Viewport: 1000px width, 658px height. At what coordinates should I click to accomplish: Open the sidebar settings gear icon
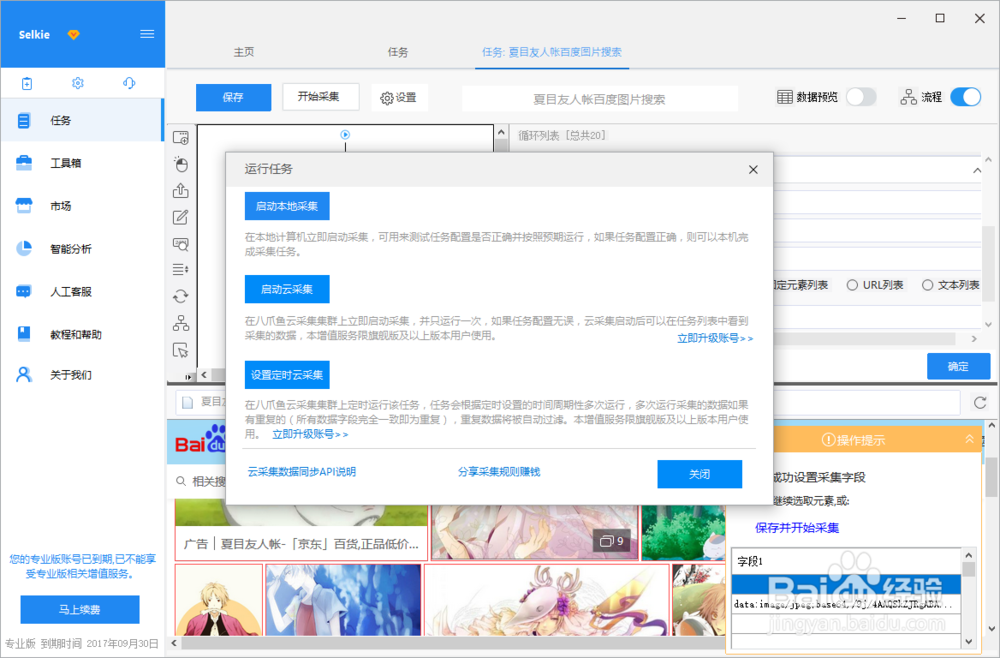point(78,83)
